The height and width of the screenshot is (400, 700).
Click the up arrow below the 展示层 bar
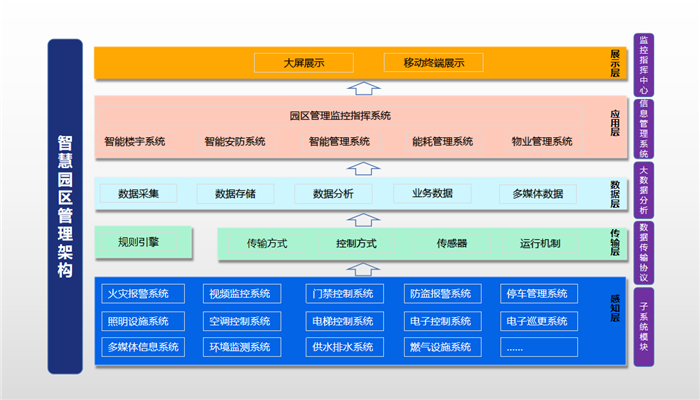(x=366, y=88)
